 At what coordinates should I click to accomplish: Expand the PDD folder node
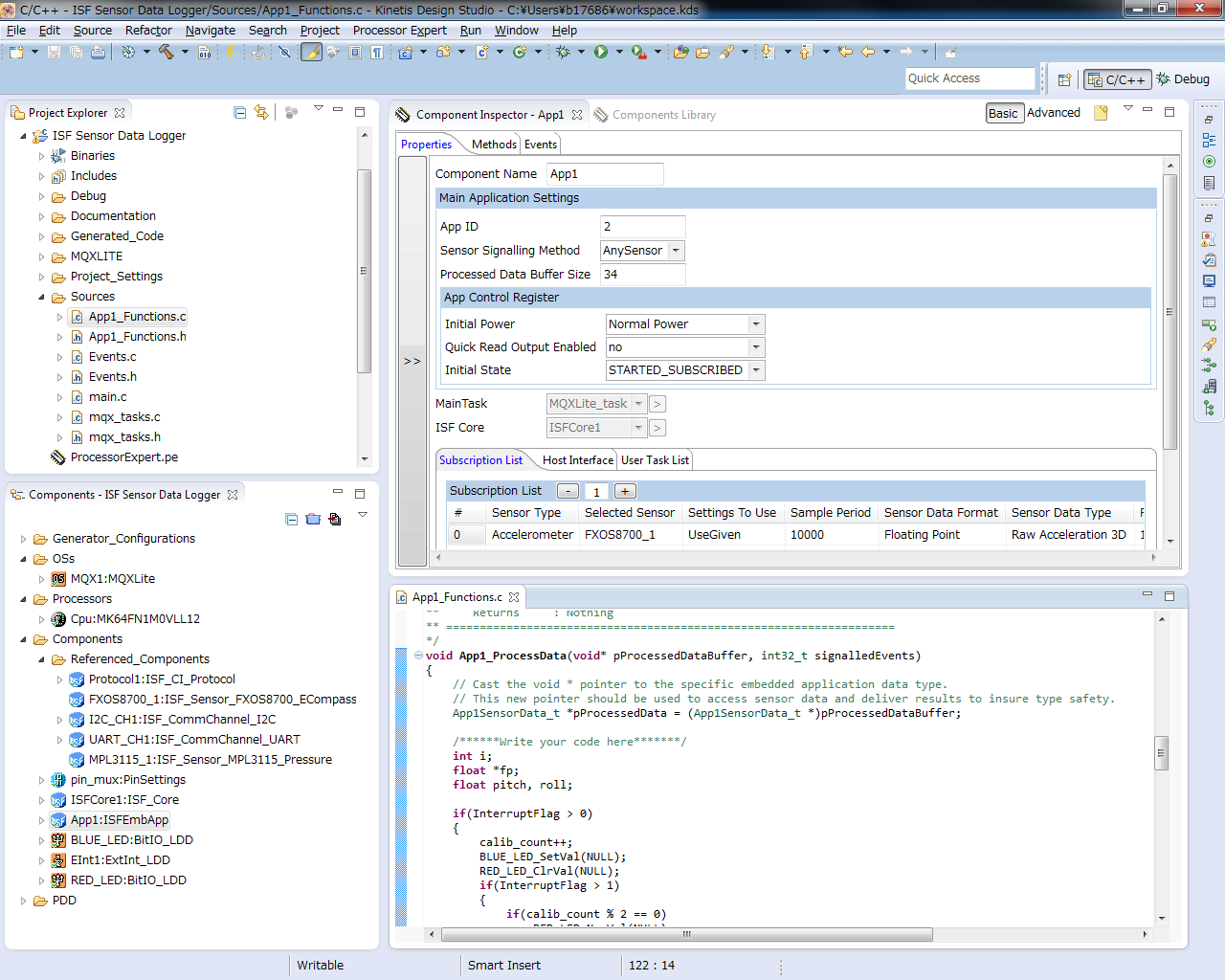[23, 901]
